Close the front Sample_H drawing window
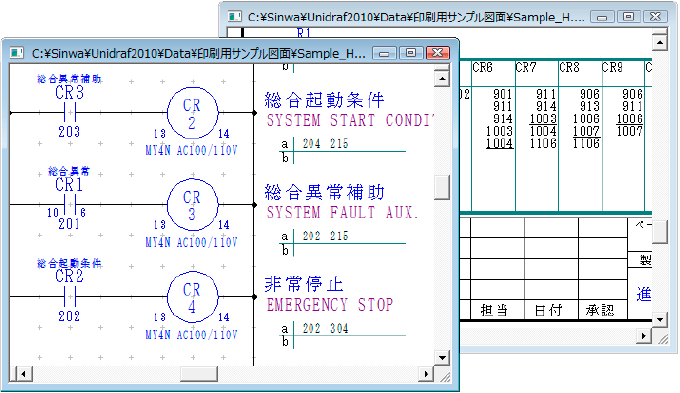The width and height of the screenshot is (680, 393). (438, 53)
